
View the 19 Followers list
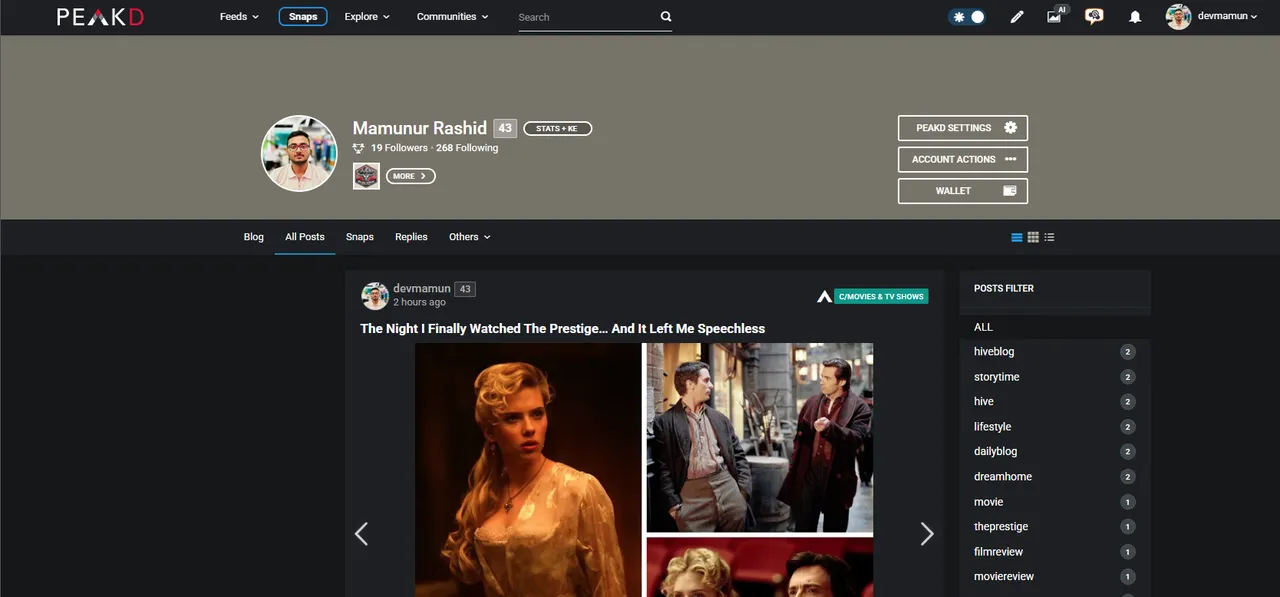click(399, 148)
